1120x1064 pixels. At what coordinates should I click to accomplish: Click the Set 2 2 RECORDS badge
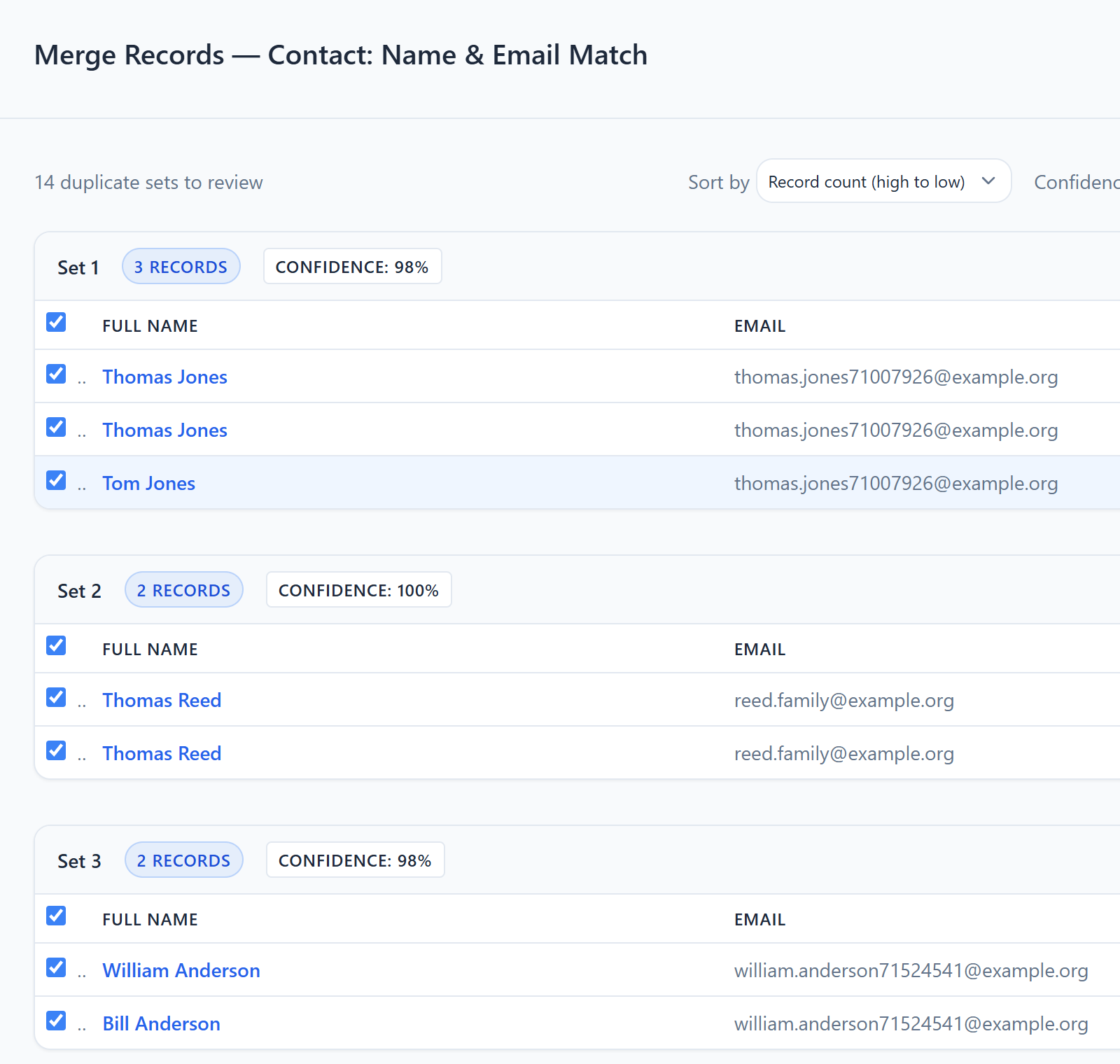(x=183, y=590)
